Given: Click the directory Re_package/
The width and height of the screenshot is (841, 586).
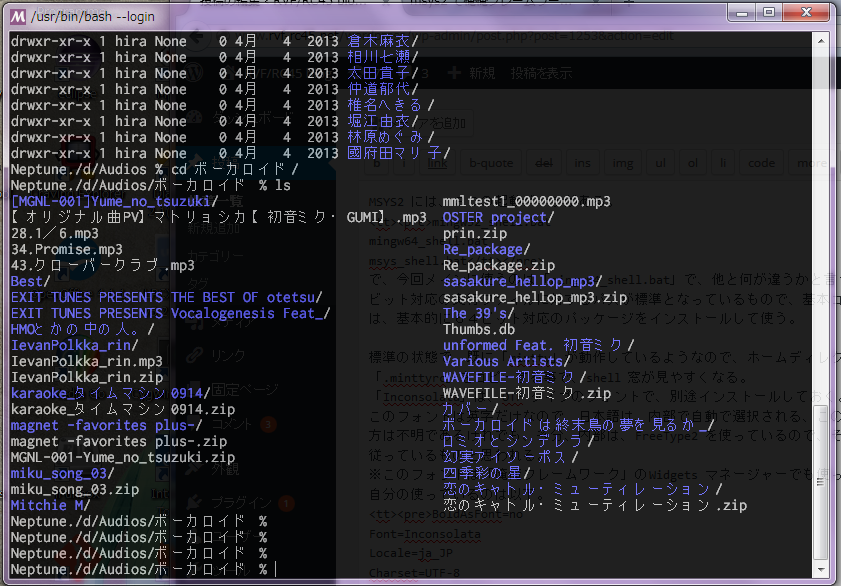Looking at the screenshot, I should [x=486, y=249].
